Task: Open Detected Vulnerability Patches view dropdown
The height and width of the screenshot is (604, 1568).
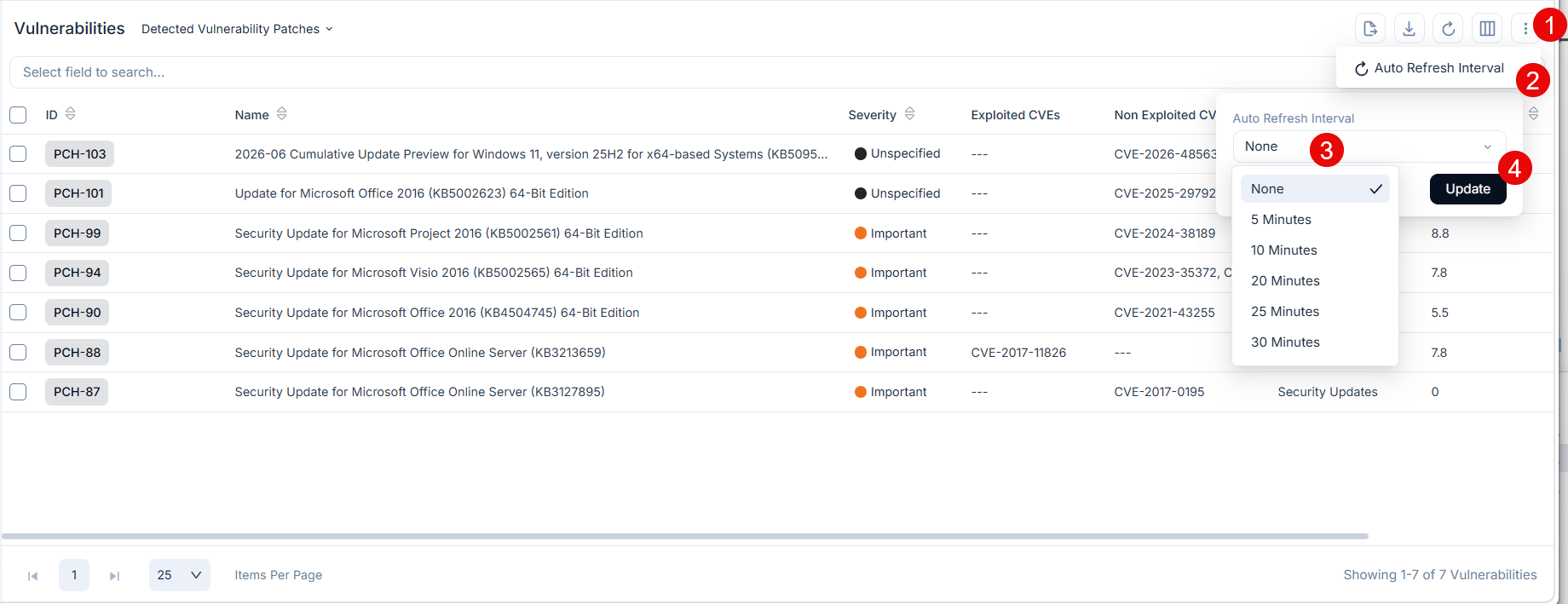Action: pos(237,29)
